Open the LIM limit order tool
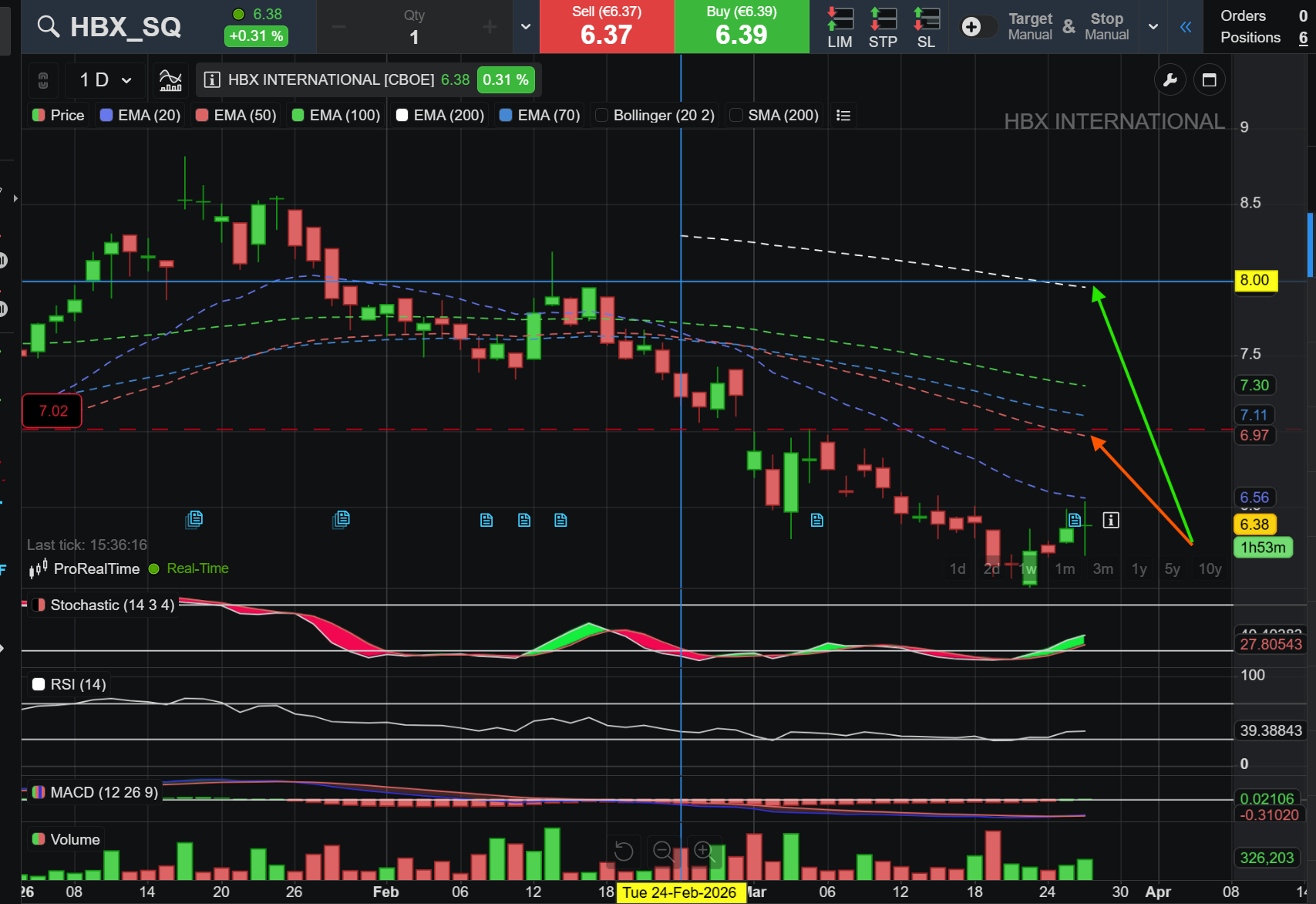 [840, 27]
